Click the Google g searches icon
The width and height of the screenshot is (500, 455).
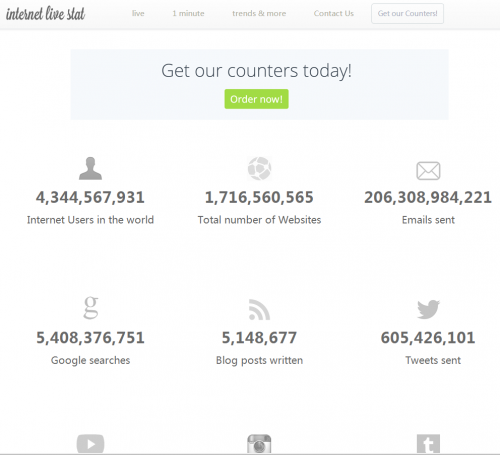(91, 307)
